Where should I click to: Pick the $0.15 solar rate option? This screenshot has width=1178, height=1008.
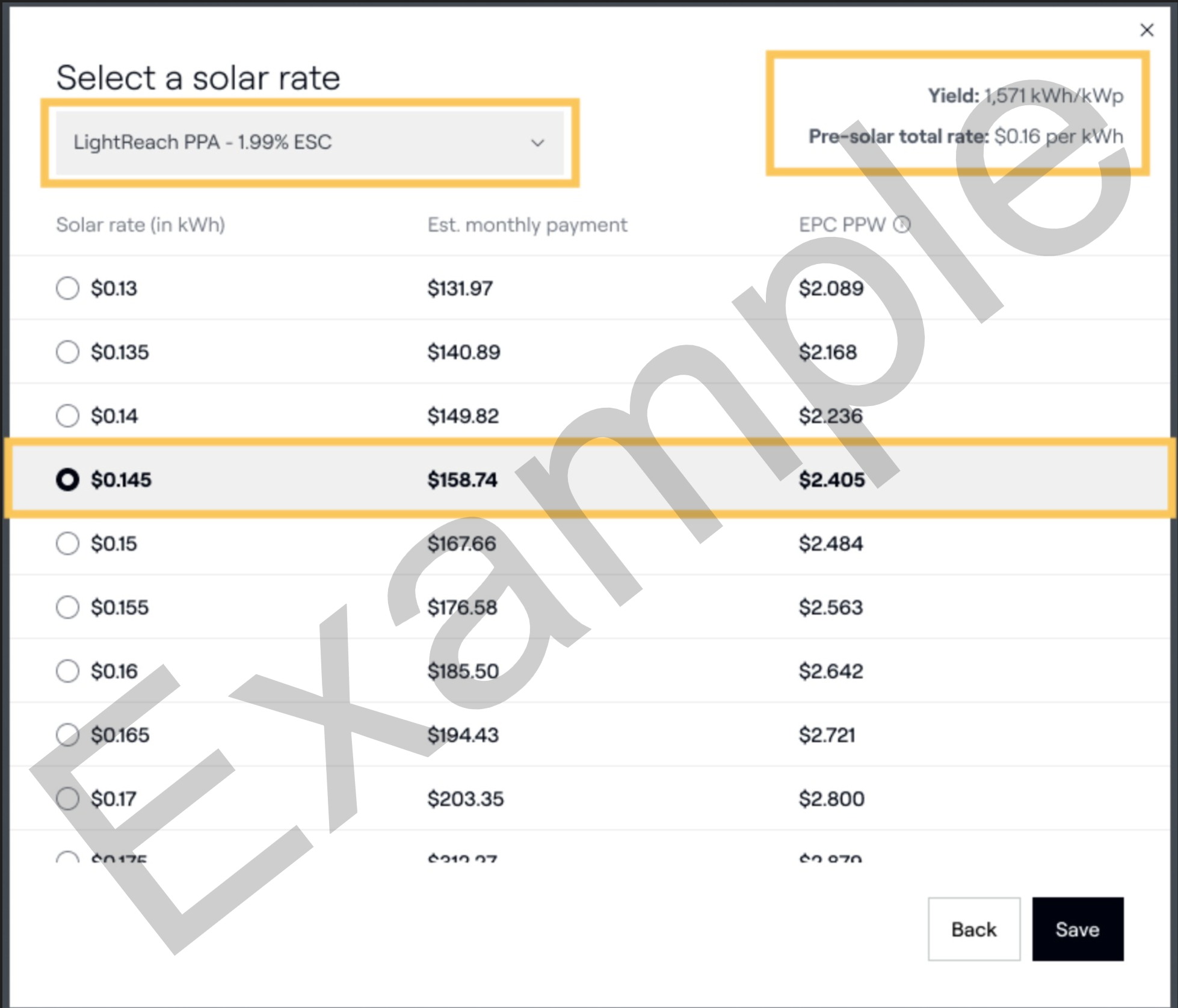67,543
